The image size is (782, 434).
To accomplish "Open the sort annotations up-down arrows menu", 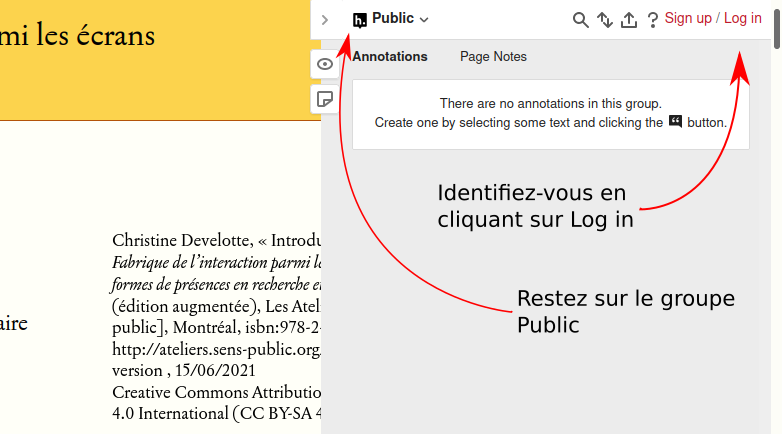I will coord(605,19).
